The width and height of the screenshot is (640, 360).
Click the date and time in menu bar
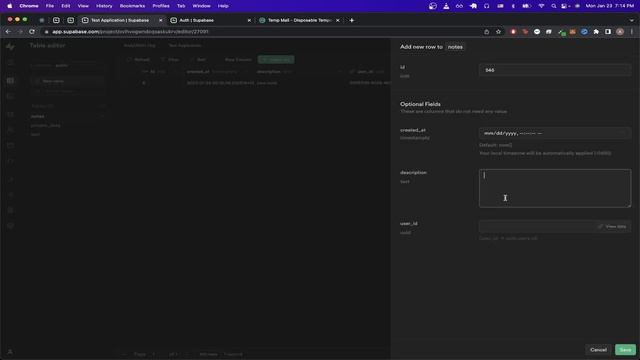pyautogui.click(x=610, y=6)
